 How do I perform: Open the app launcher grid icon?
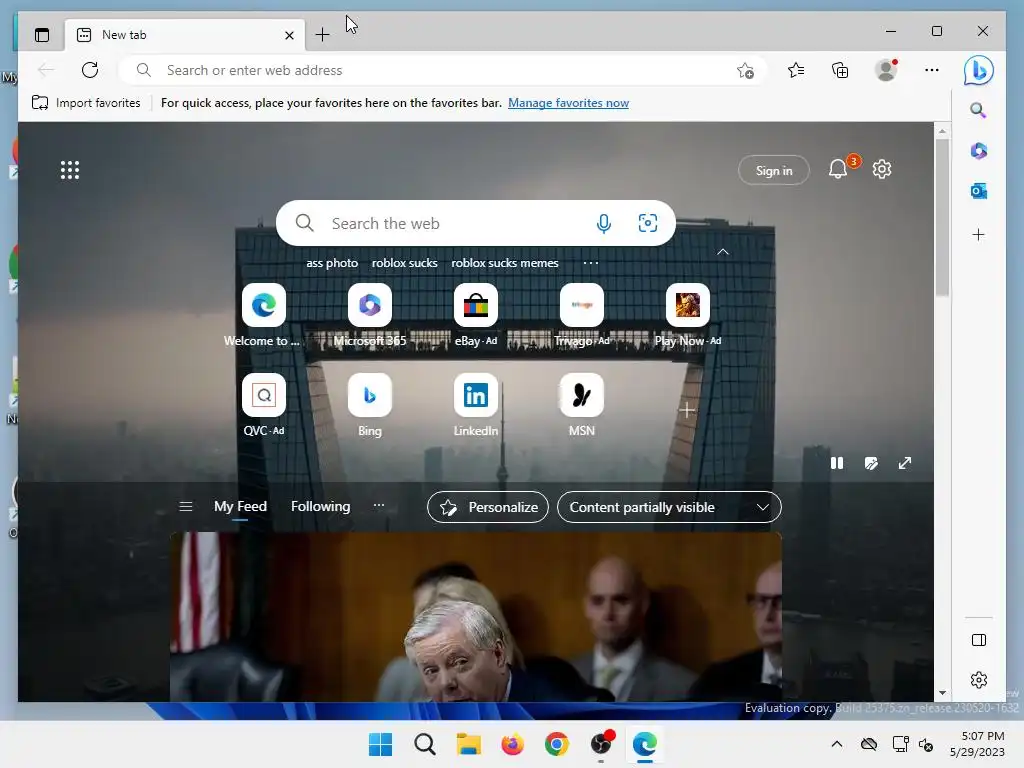pyautogui.click(x=70, y=170)
